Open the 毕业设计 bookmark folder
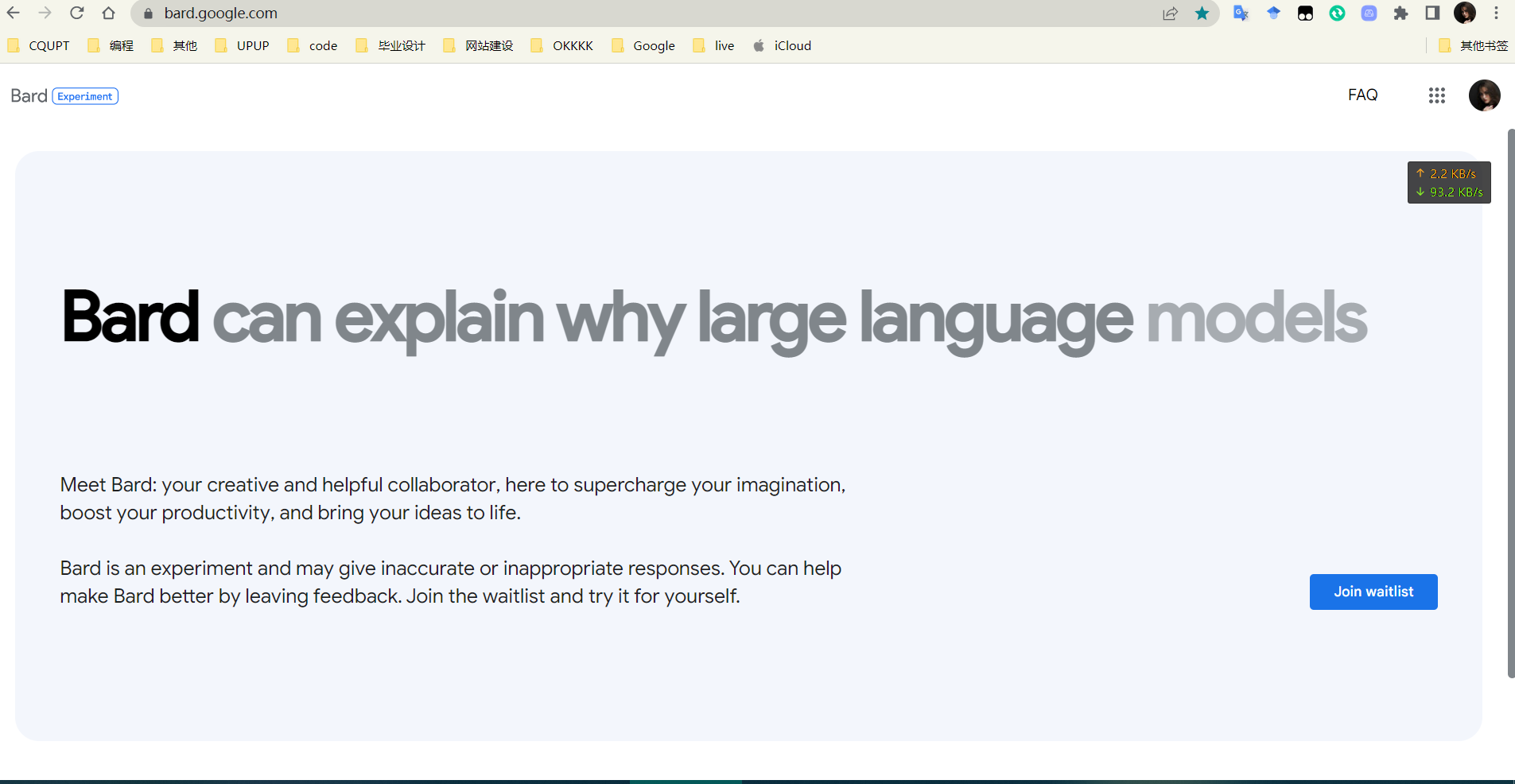The width and height of the screenshot is (1515, 784). pyautogui.click(x=390, y=45)
